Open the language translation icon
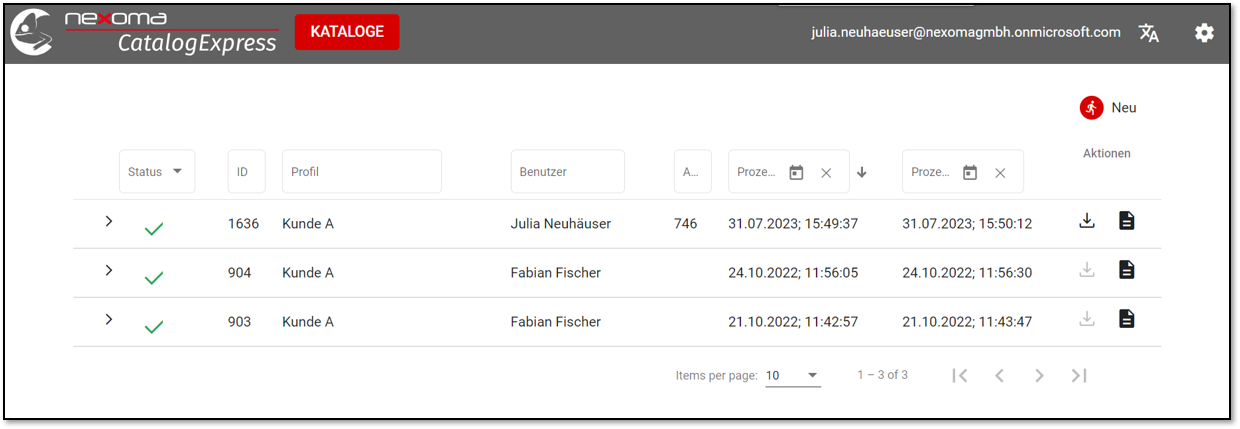The image size is (1240, 429). pyautogui.click(x=1149, y=33)
